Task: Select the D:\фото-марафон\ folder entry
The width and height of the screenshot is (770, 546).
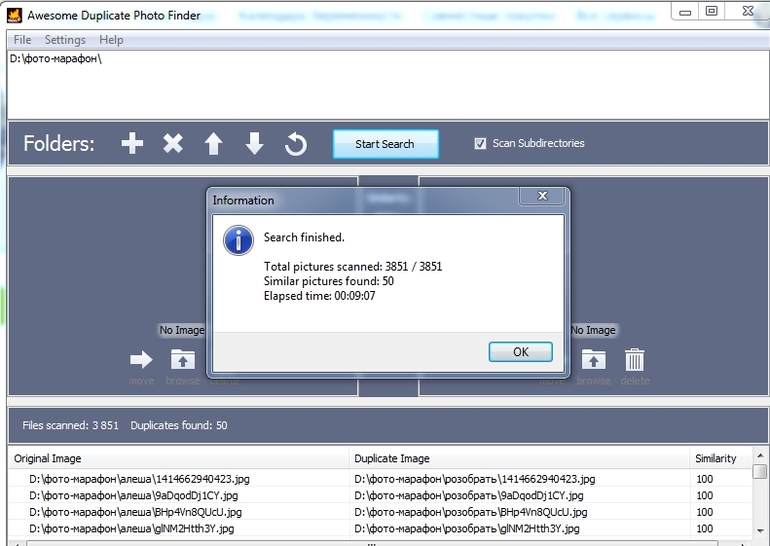Action: point(55,59)
